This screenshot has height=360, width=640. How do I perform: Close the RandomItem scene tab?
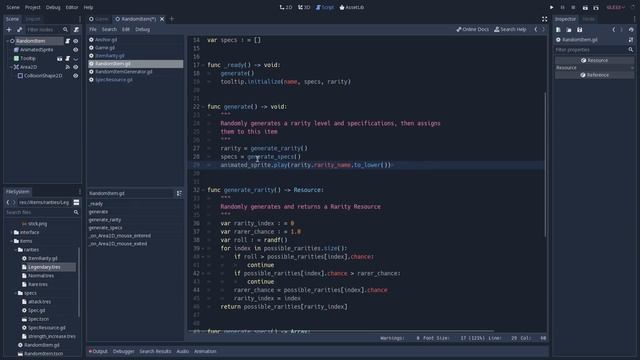tap(162, 19)
